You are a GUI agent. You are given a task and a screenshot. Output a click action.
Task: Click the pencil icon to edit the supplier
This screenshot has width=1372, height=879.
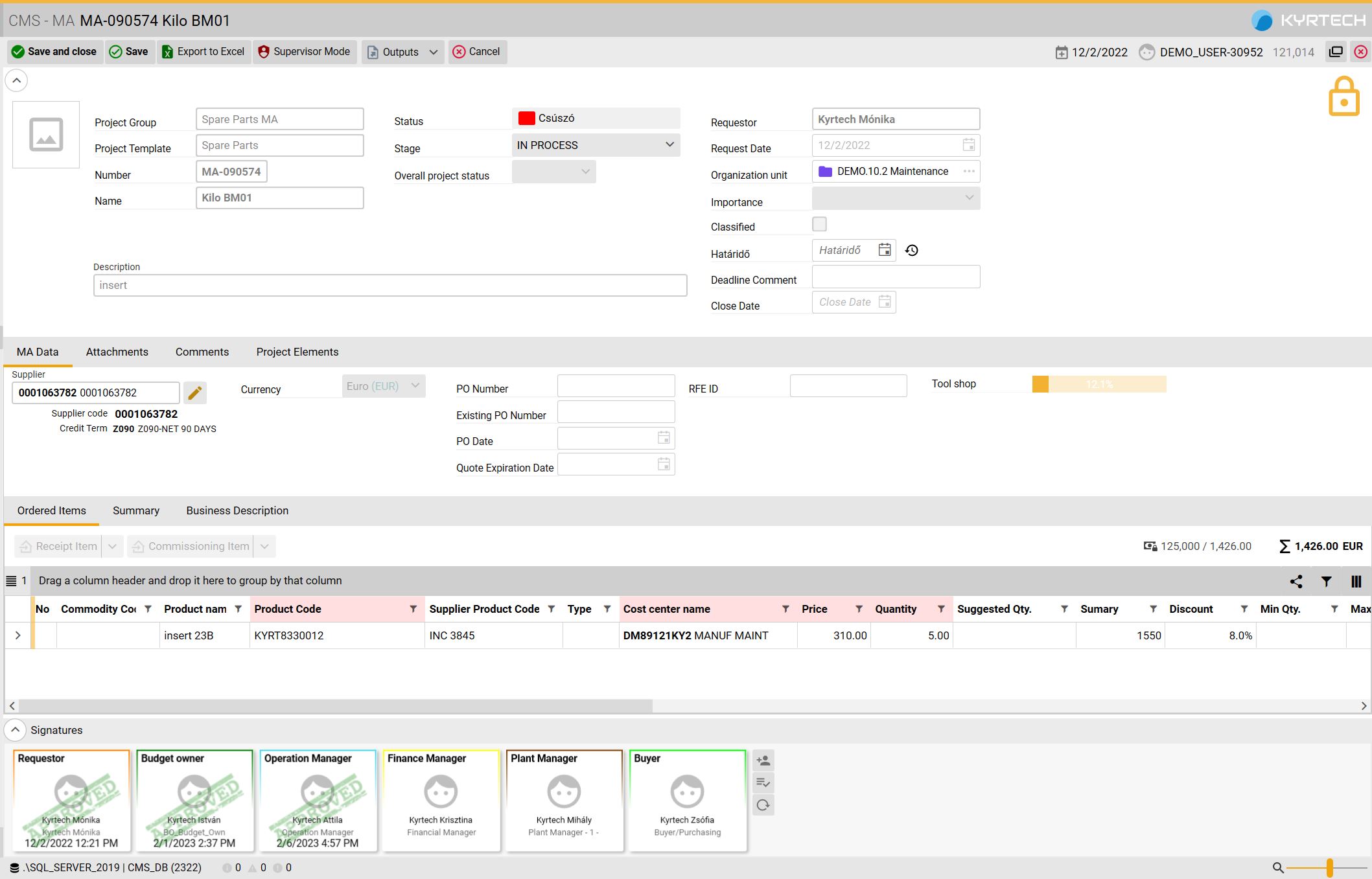[x=194, y=393]
